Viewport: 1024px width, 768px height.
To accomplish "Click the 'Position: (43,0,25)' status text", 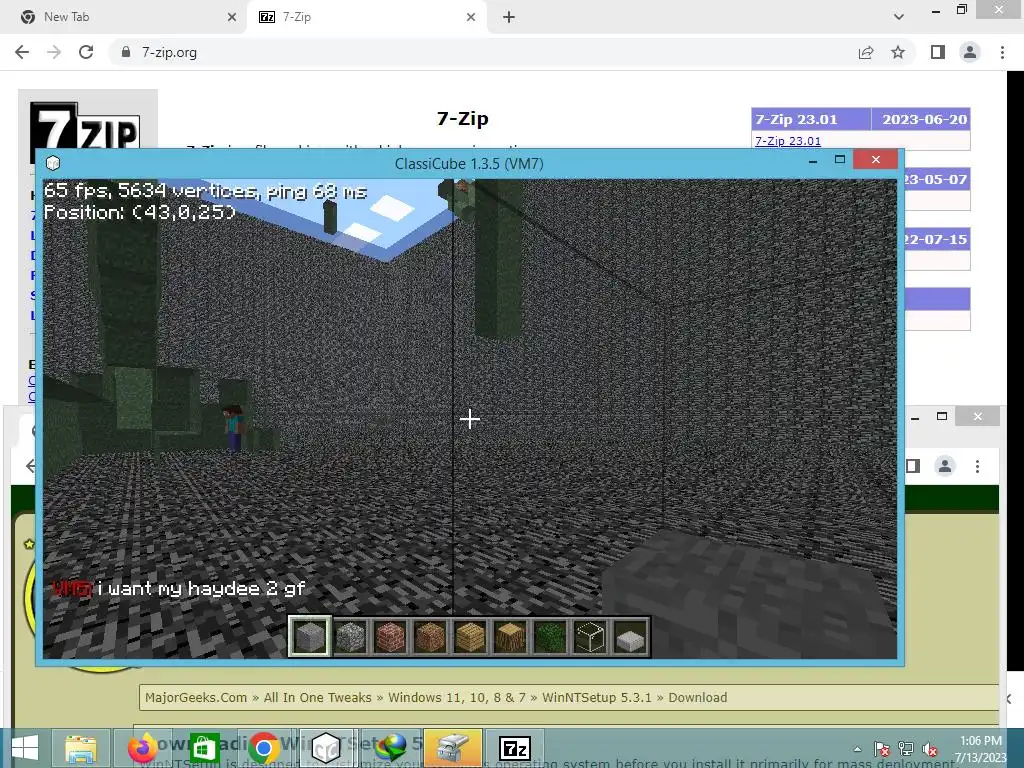I will 139,212.
